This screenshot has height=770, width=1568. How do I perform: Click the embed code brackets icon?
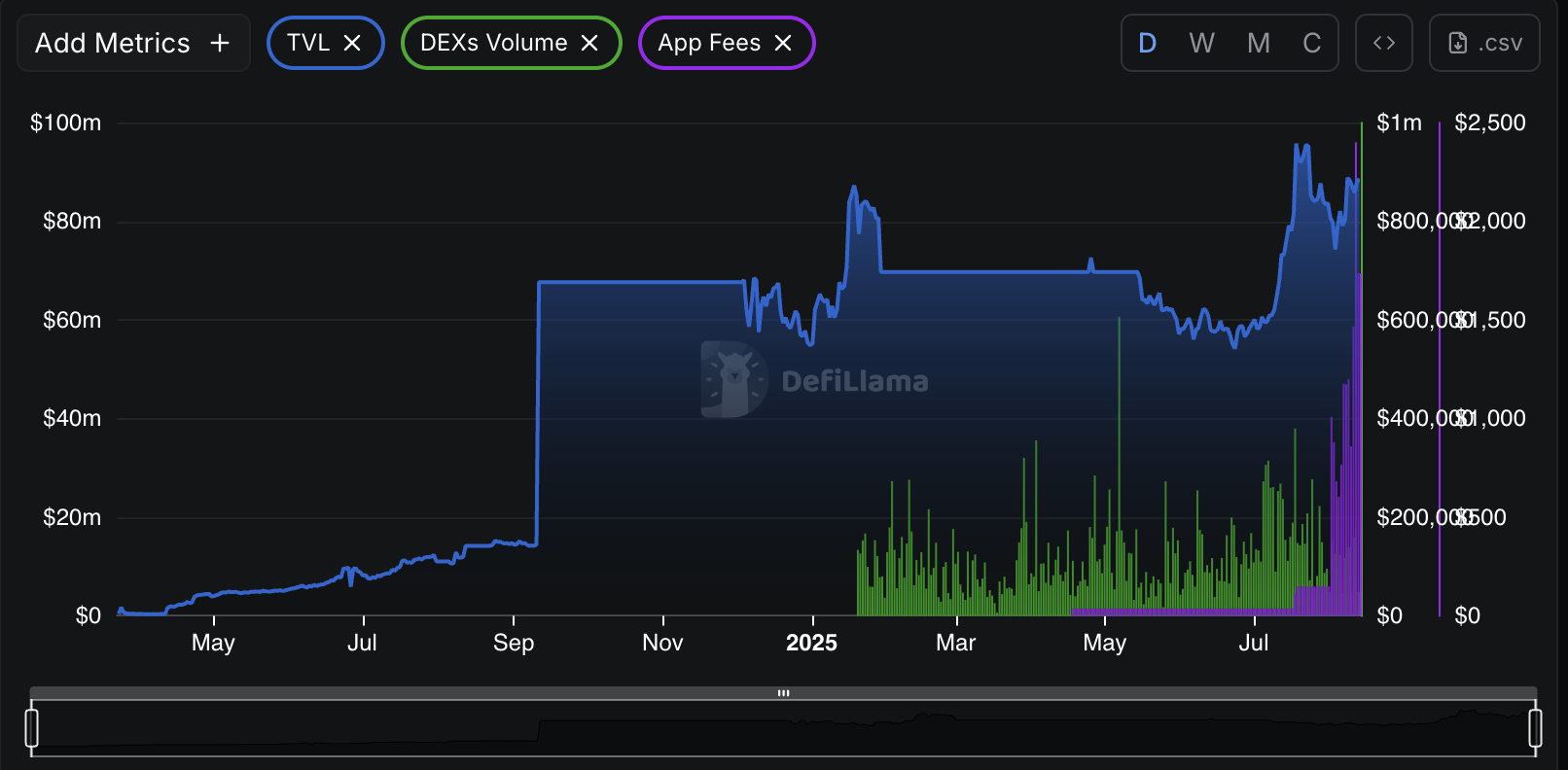(1383, 43)
